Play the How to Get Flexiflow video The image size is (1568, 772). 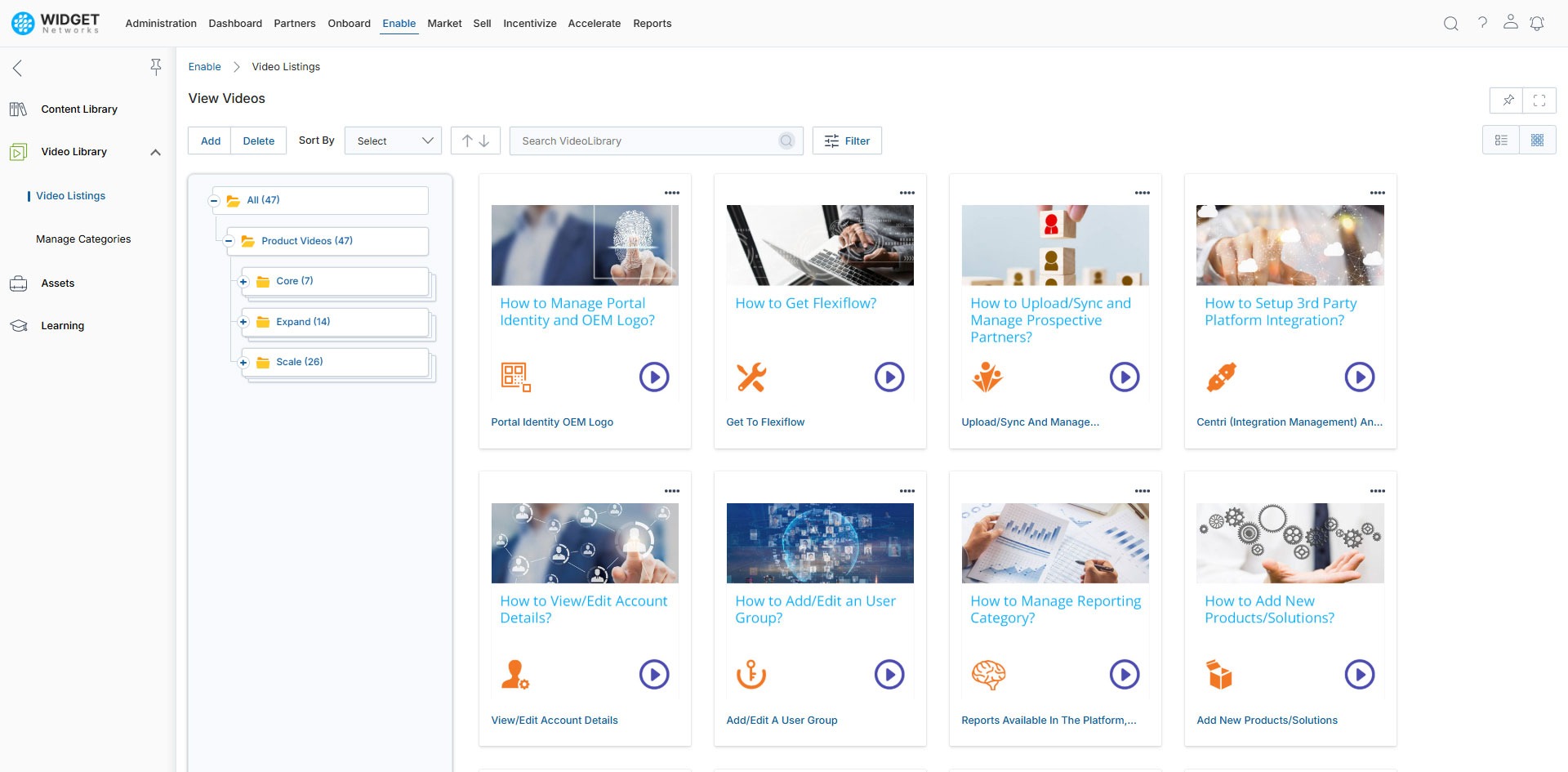(889, 377)
